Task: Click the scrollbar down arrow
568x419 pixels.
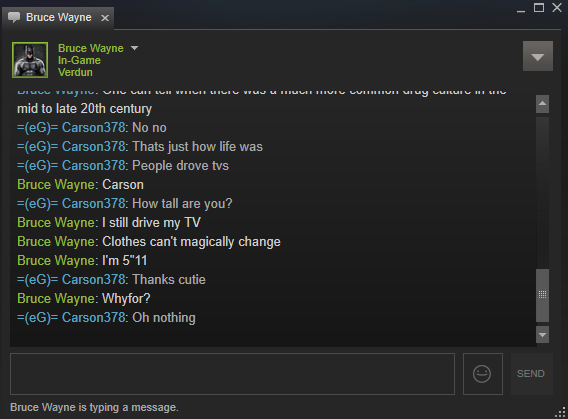Action: 542,334
